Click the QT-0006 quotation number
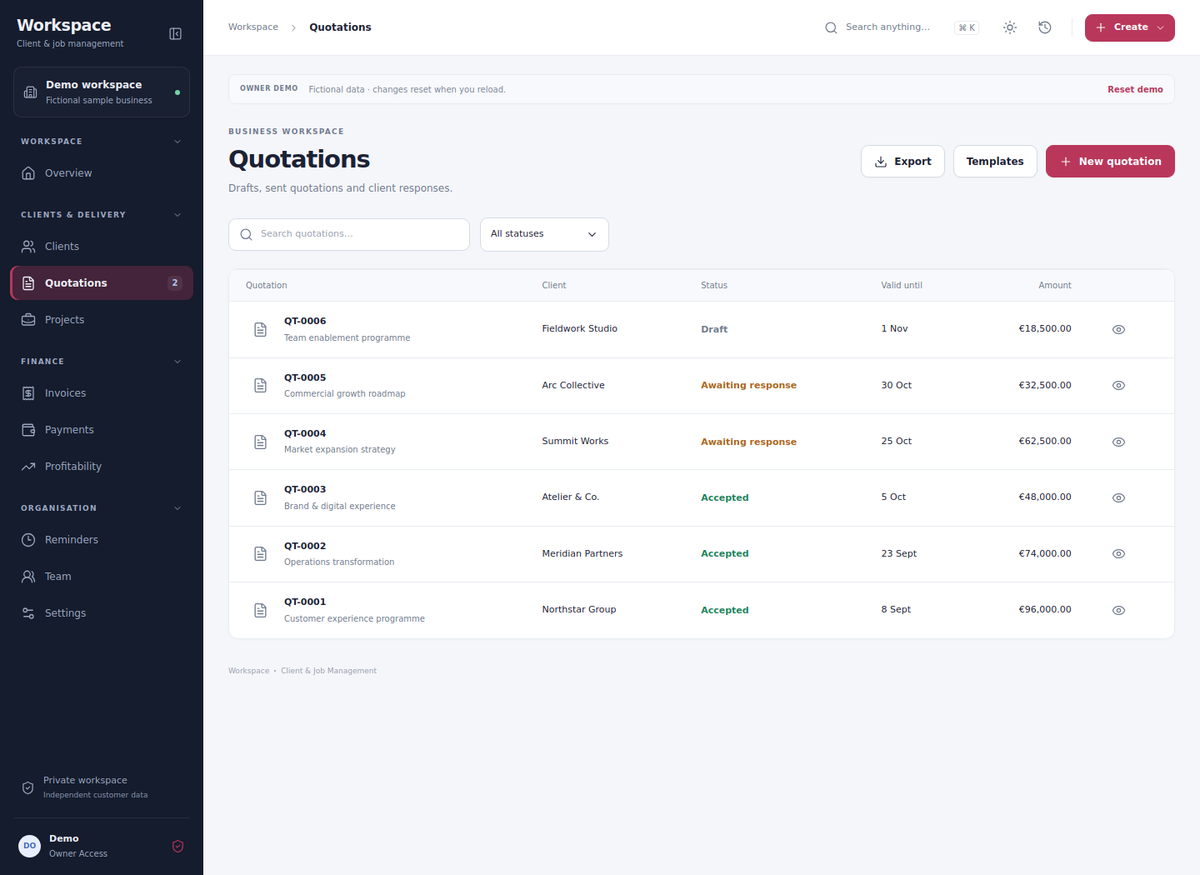The height and width of the screenshot is (875, 1200). coord(305,321)
